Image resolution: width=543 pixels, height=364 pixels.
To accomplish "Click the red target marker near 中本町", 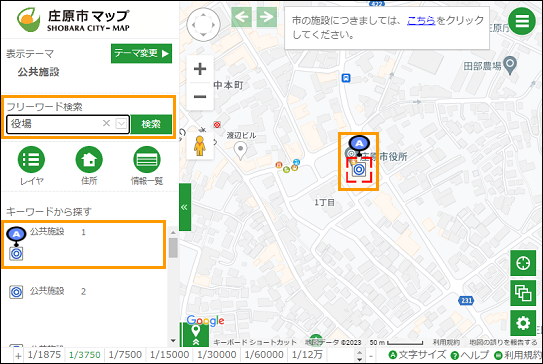I will 217,125.
